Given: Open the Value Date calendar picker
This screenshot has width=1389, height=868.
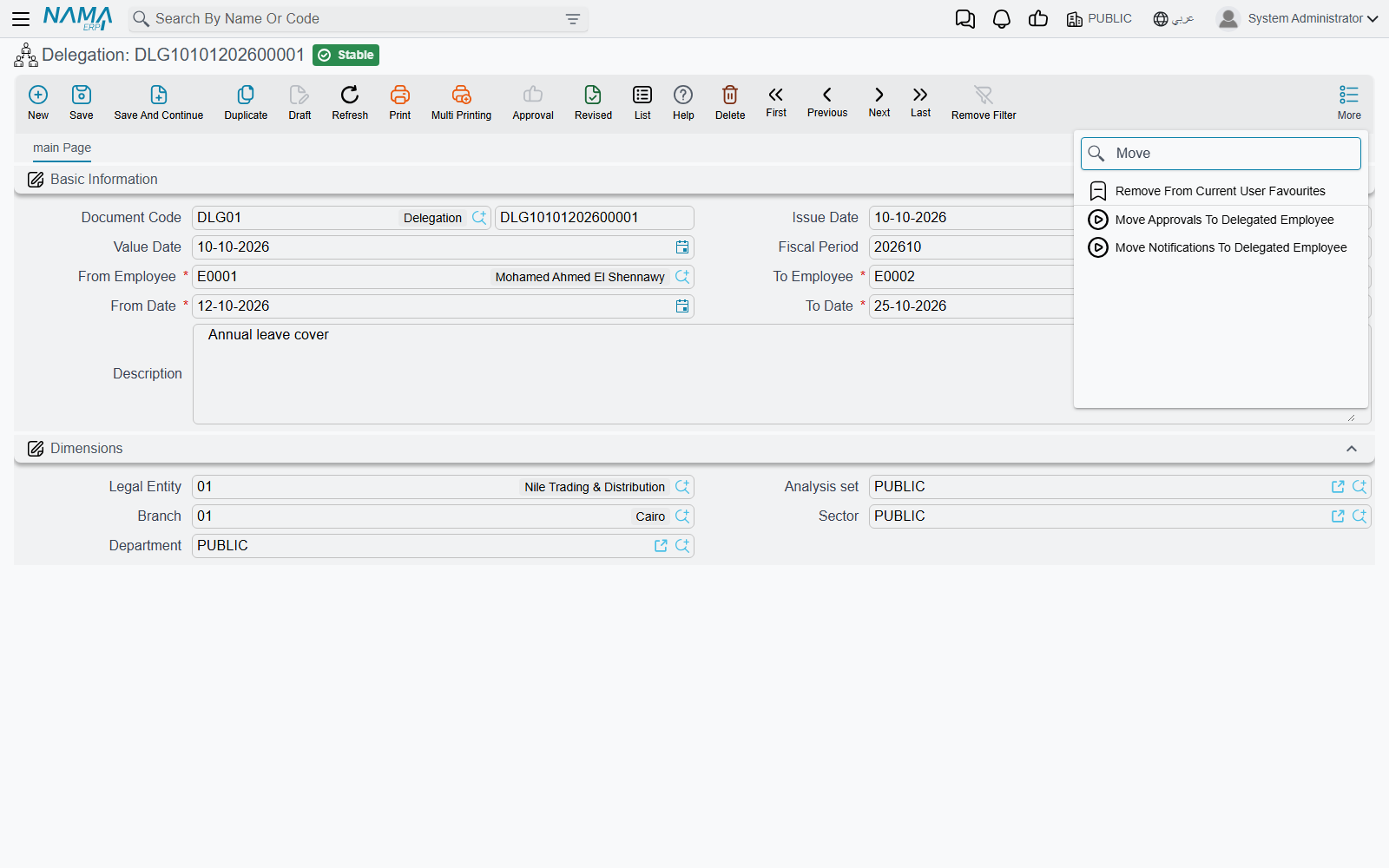Looking at the screenshot, I should (x=682, y=247).
